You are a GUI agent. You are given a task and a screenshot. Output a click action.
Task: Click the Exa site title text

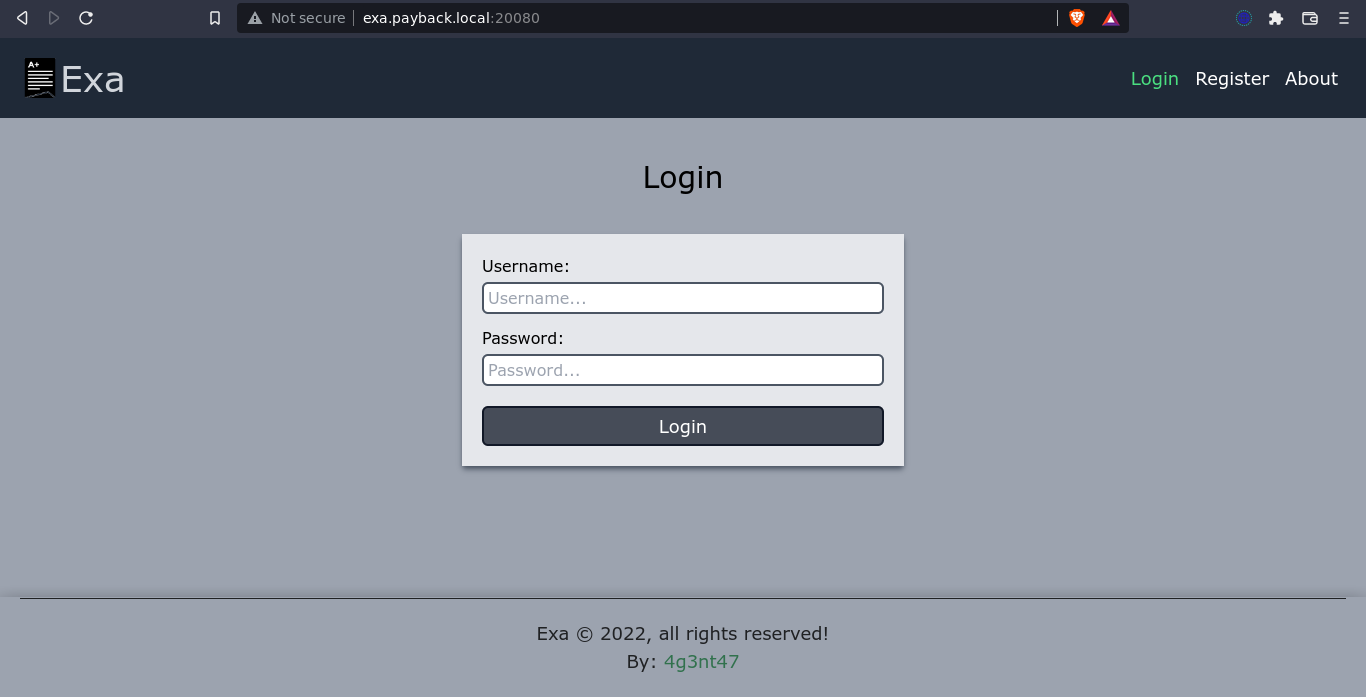coord(93,79)
